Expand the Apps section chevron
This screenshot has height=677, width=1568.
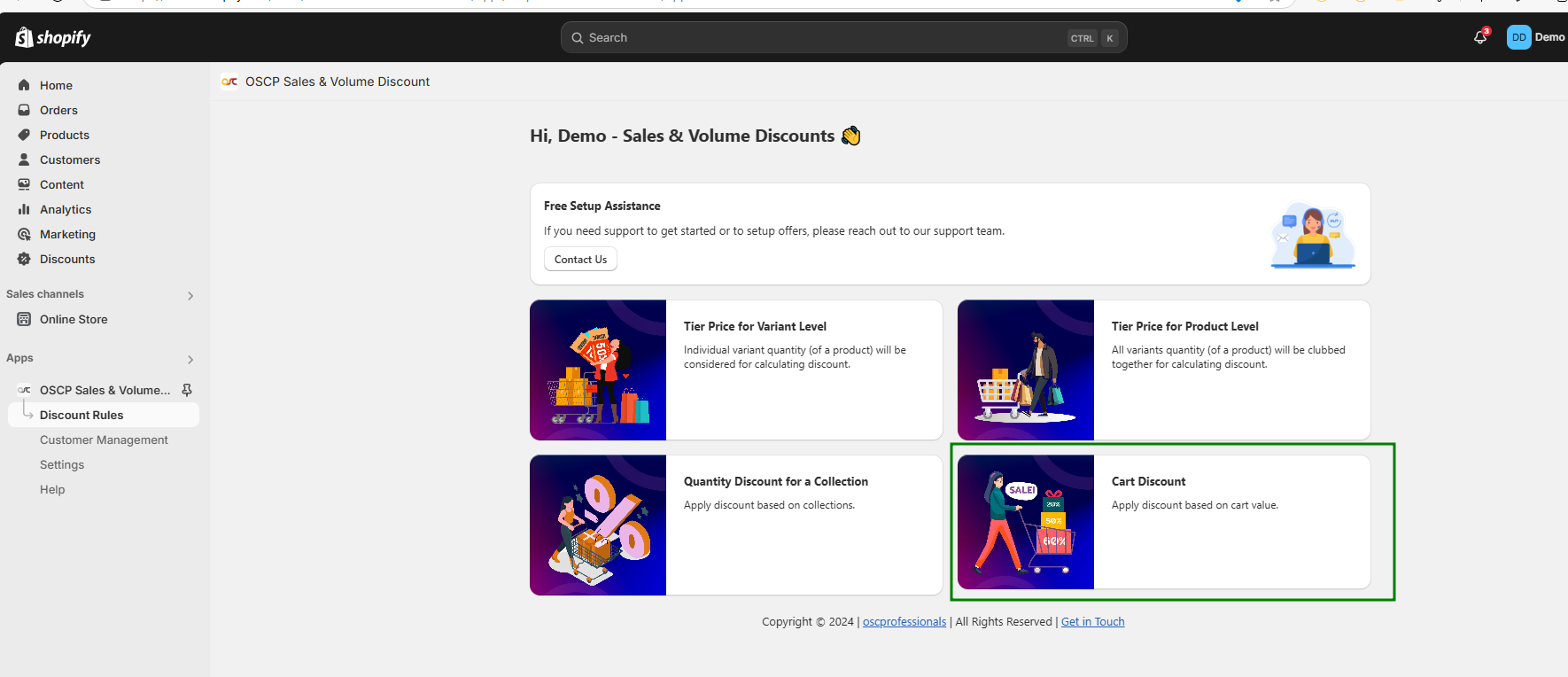click(x=190, y=359)
